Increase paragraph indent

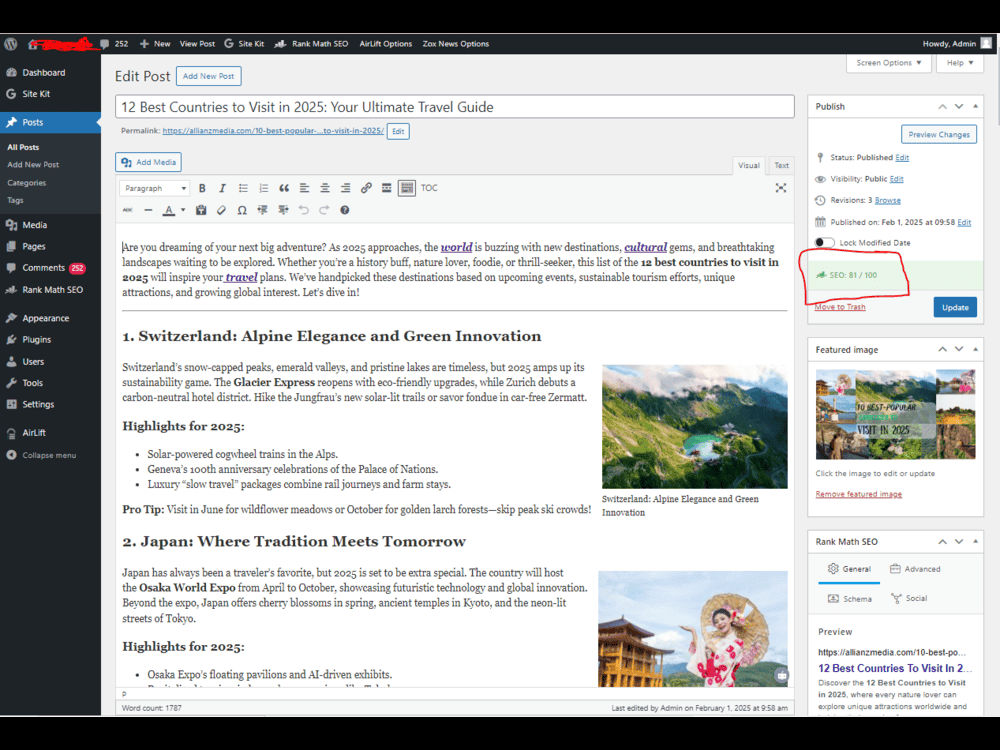[x=283, y=210]
